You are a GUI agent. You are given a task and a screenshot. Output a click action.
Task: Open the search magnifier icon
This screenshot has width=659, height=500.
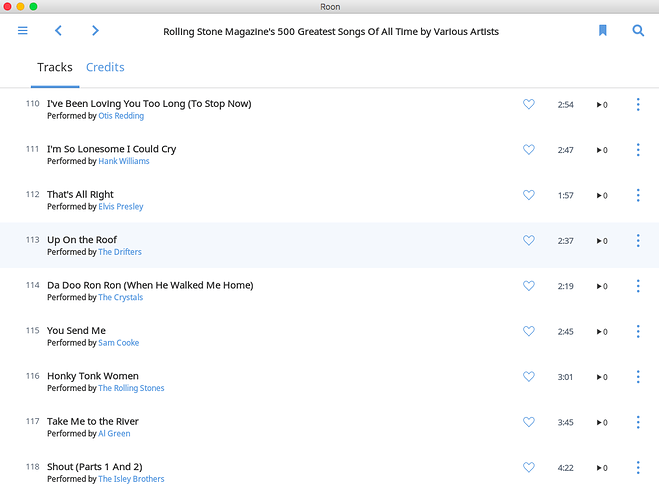pos(638,30)
